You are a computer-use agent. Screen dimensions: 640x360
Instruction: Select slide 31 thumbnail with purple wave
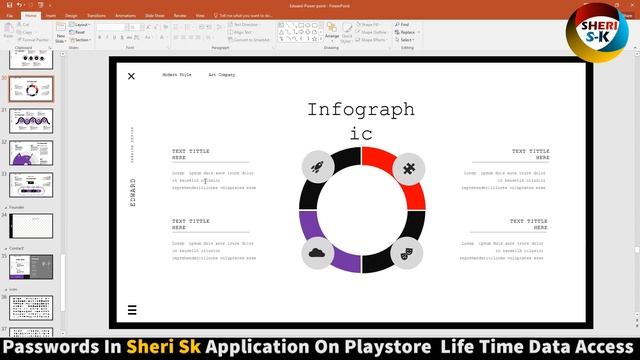[x=31, y=121]
